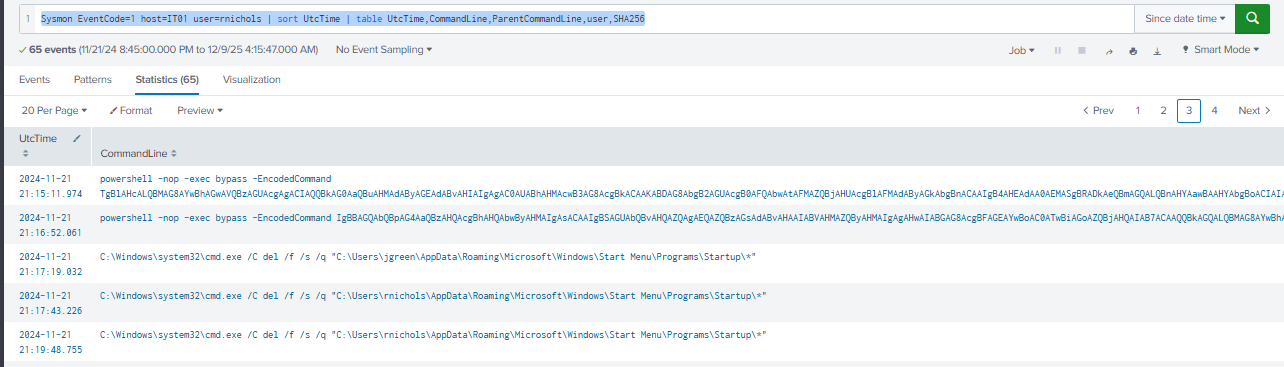Go to results page 4
The image size is (1284, 367).
click(x=1214, y=111)
